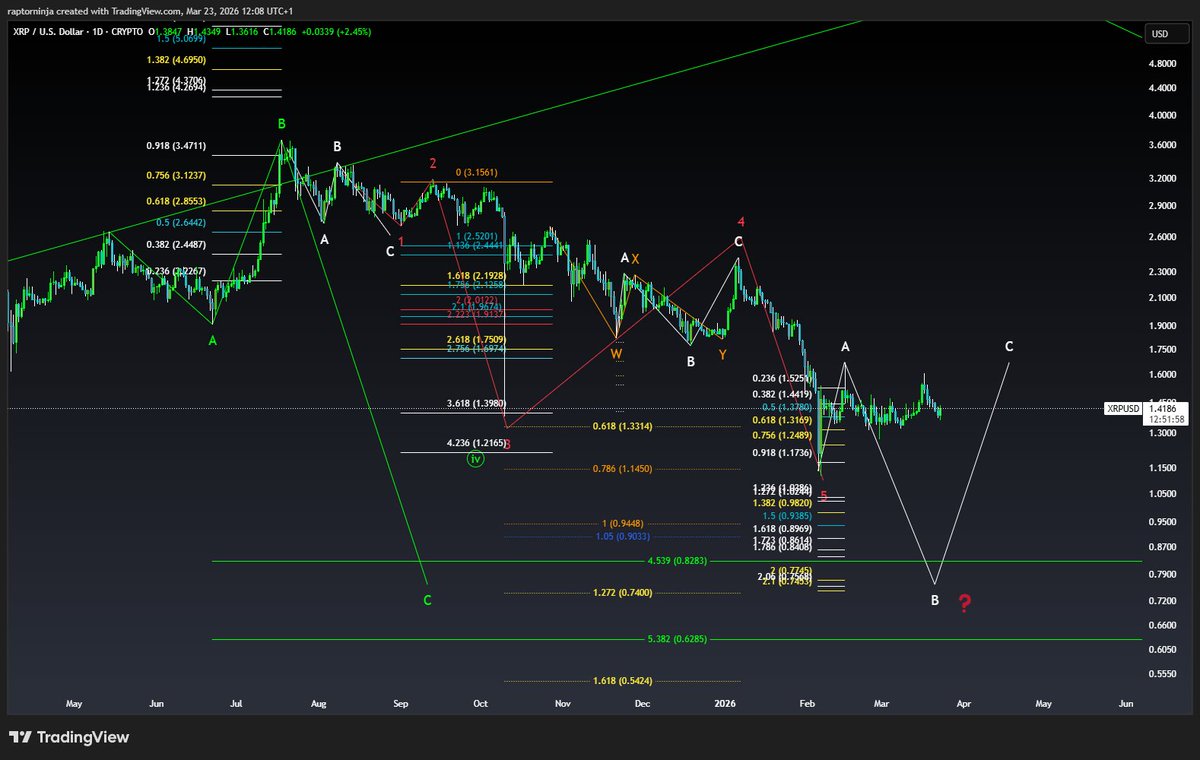The height and width of the screenshot is (760, 1200).
Task: Click the orange Y wave label
Action: point(722,354)
